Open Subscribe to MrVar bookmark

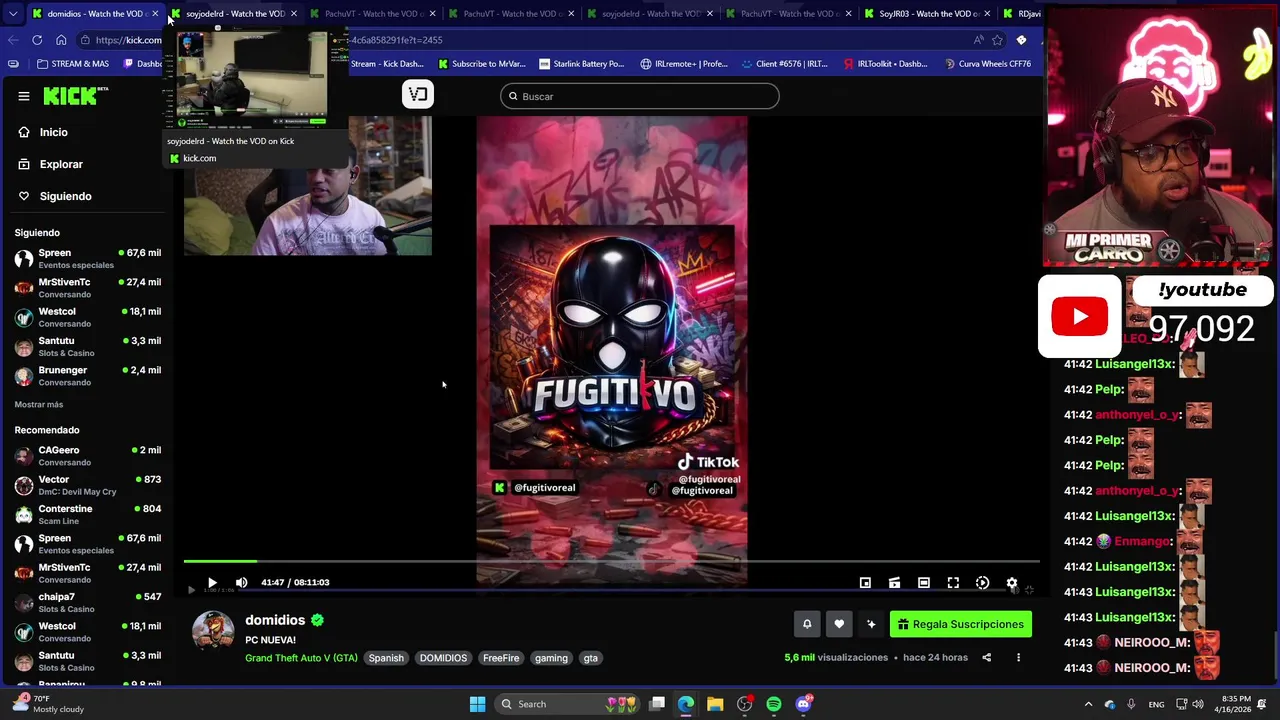481,64
